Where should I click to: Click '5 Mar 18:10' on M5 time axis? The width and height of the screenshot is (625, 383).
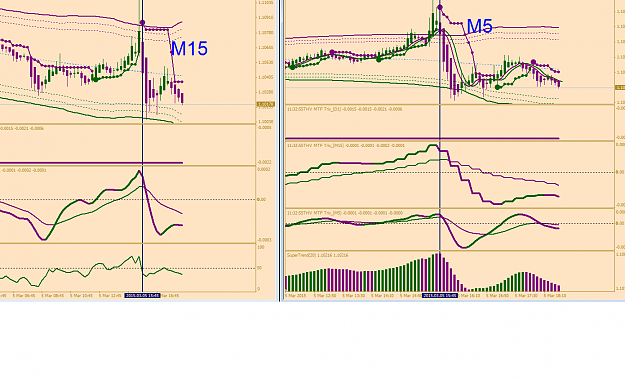pos(554,296)
